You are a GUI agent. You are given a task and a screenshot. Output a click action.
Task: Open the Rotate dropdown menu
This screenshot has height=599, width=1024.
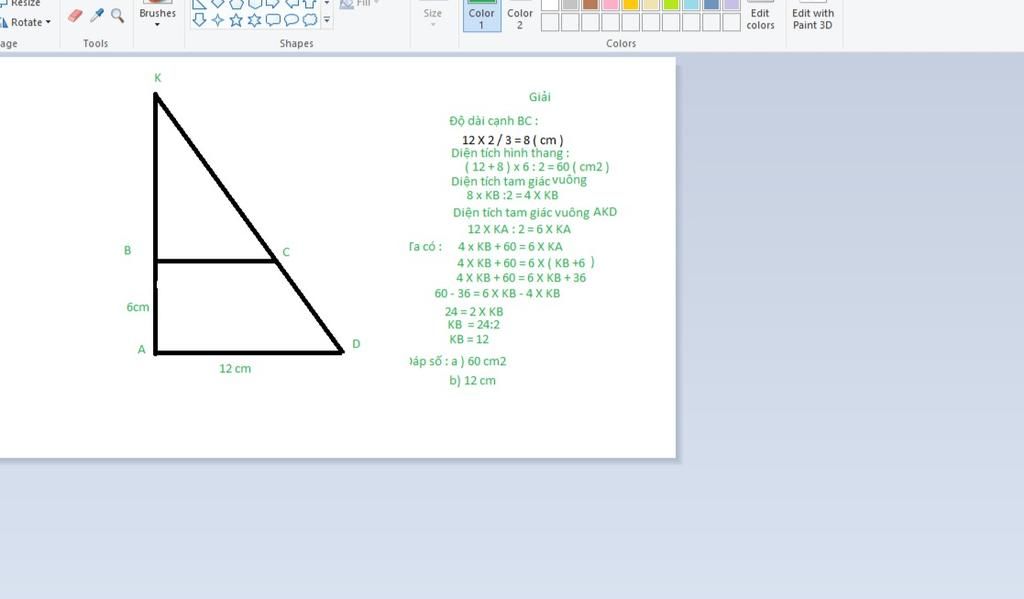coord(26,22)
